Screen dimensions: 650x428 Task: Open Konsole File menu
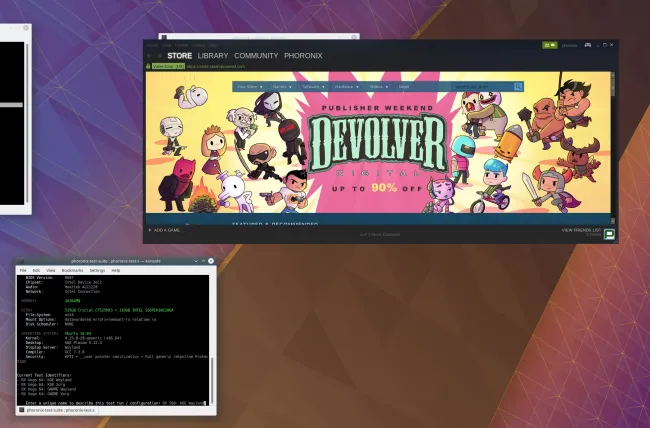pyautogui.click(x=23, y=270)
